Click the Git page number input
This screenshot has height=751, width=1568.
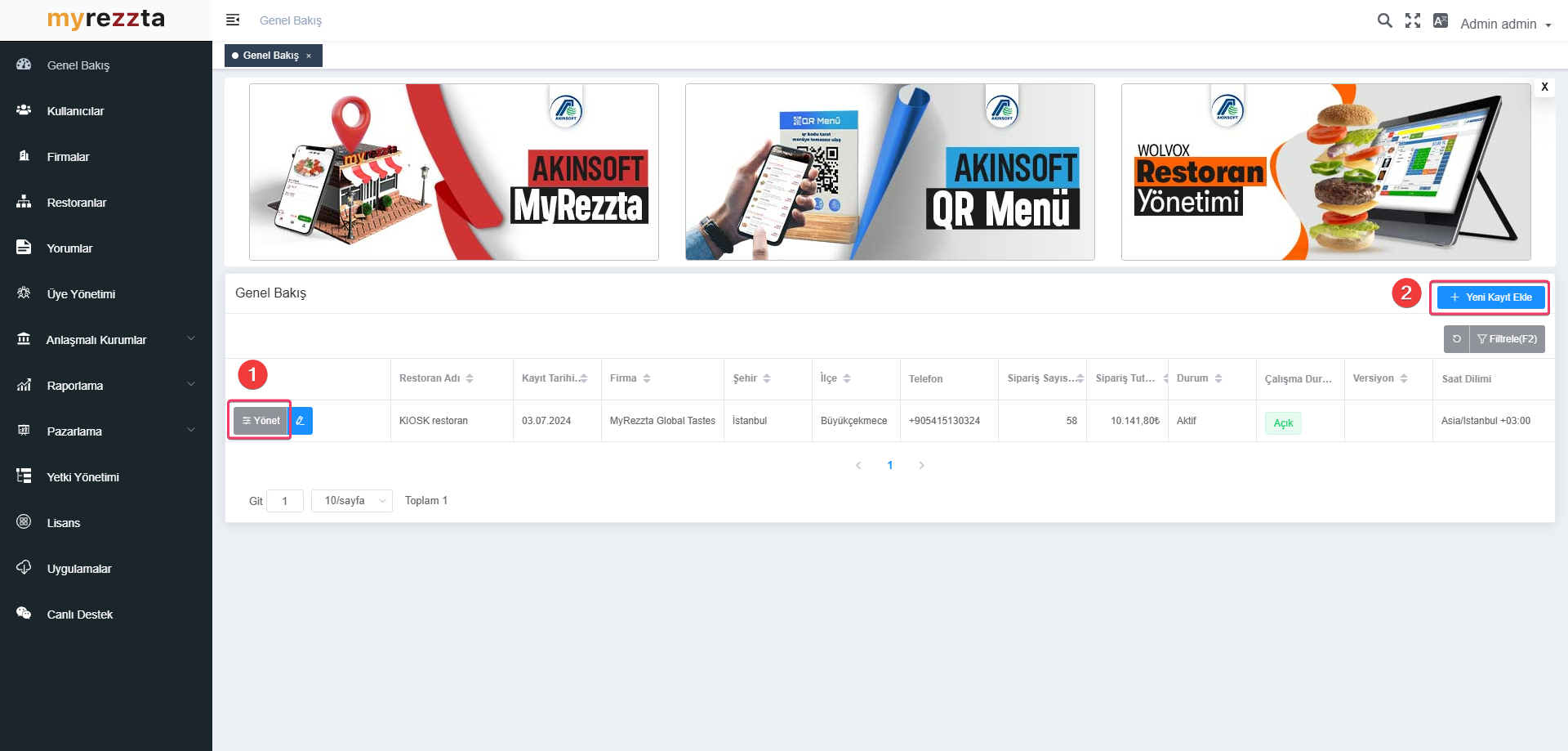285,501
